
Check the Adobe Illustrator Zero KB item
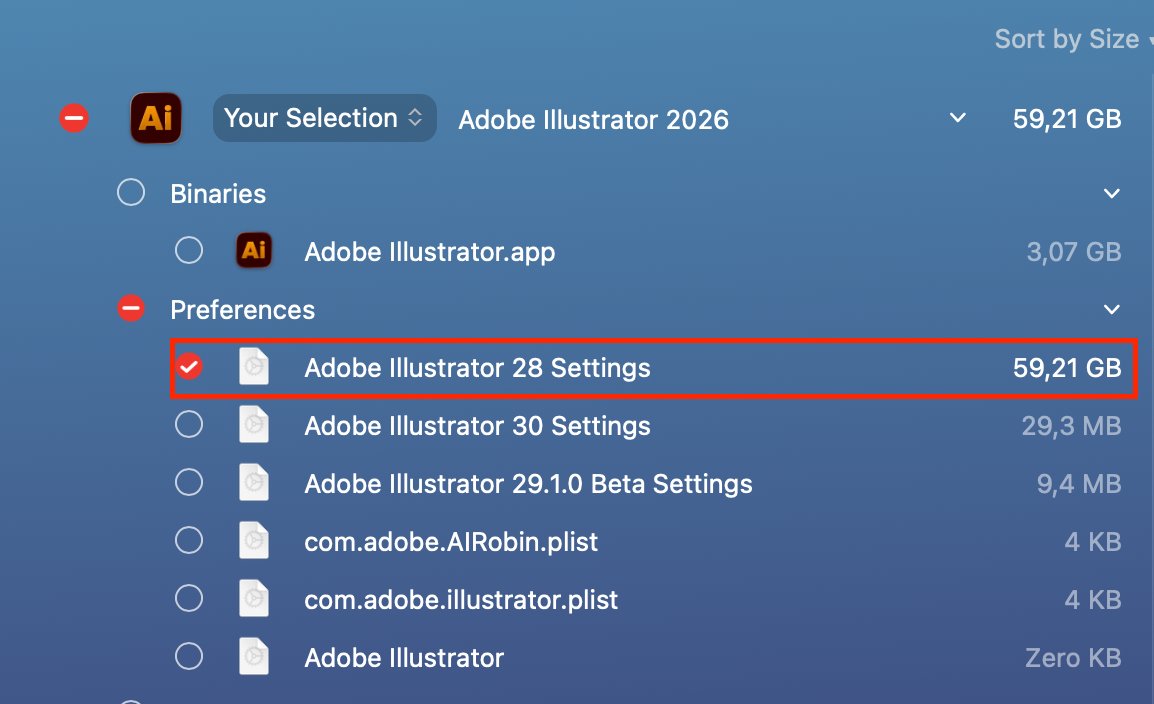[189, 656]
